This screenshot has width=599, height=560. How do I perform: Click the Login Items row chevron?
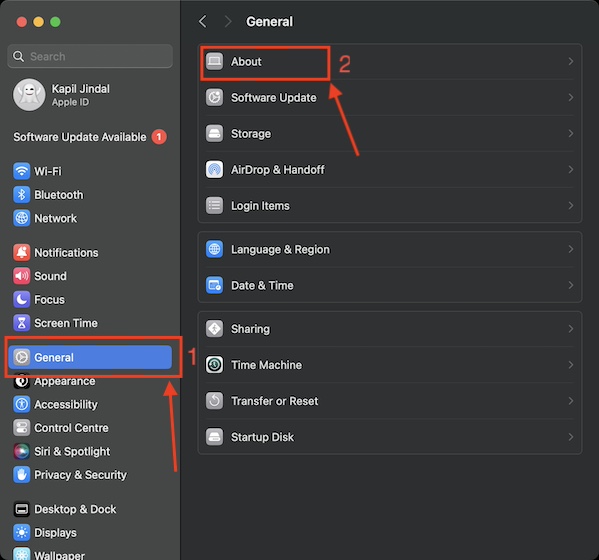point(570,206)
